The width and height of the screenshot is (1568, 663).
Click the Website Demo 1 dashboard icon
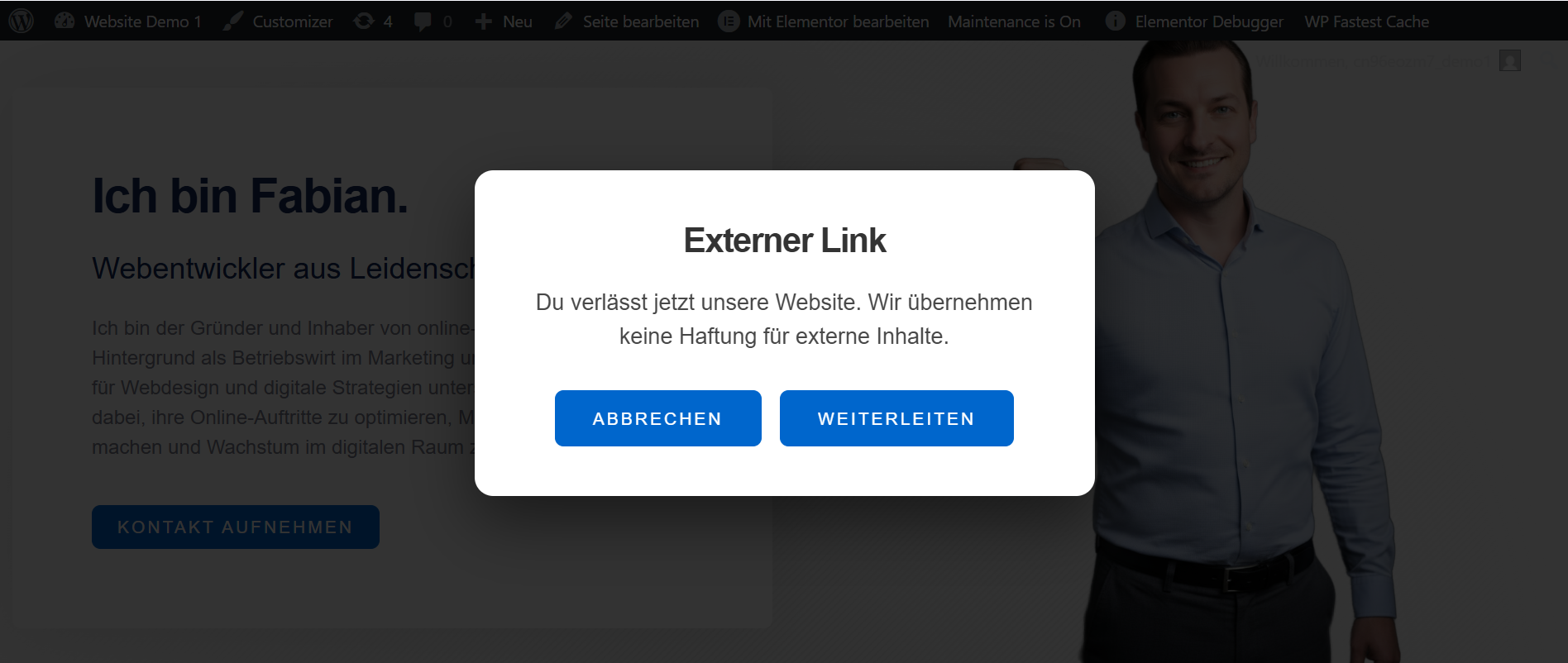(x=65, y=21)
